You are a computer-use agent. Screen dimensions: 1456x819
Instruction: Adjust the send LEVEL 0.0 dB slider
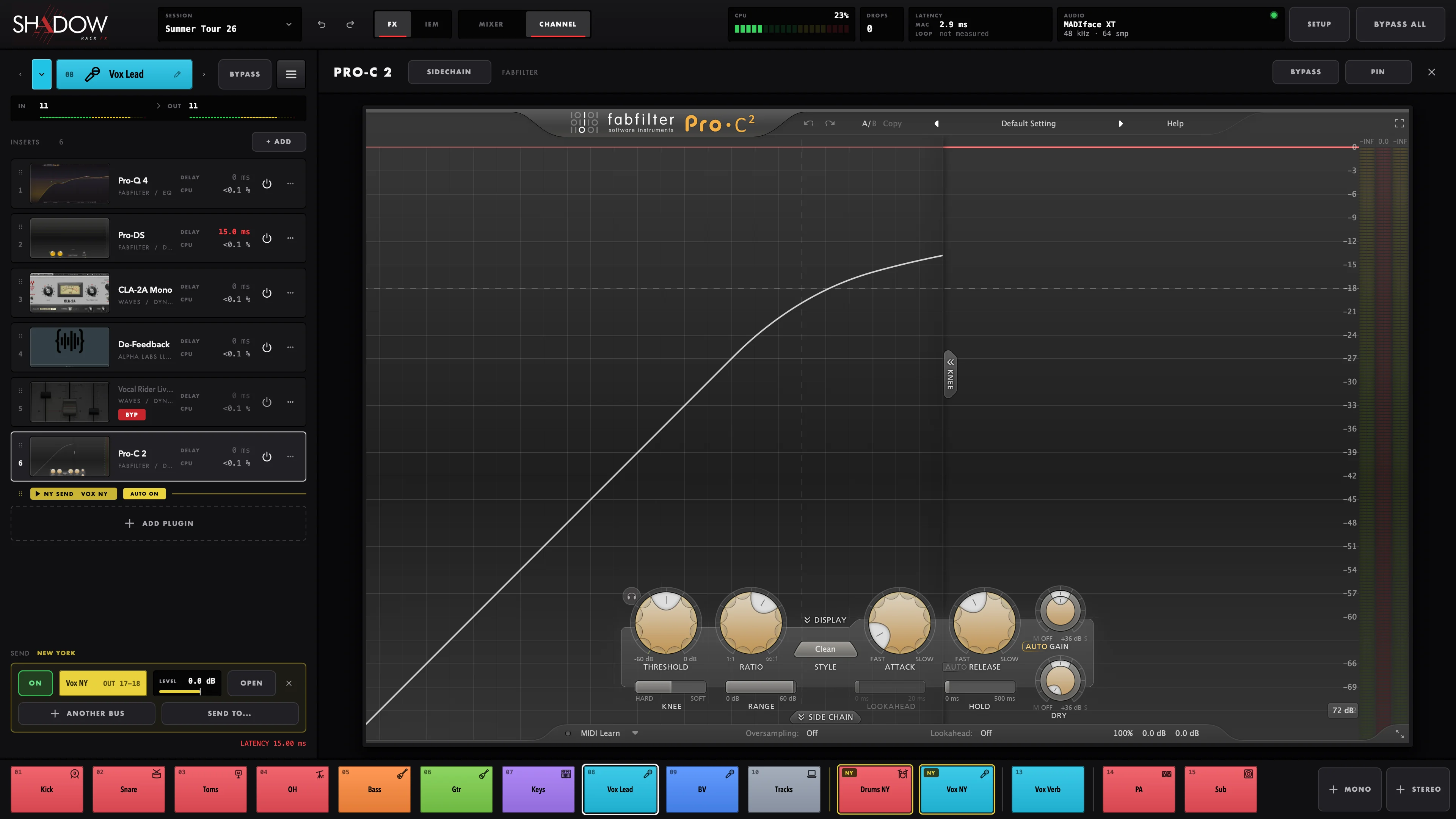tap(187, 691)
